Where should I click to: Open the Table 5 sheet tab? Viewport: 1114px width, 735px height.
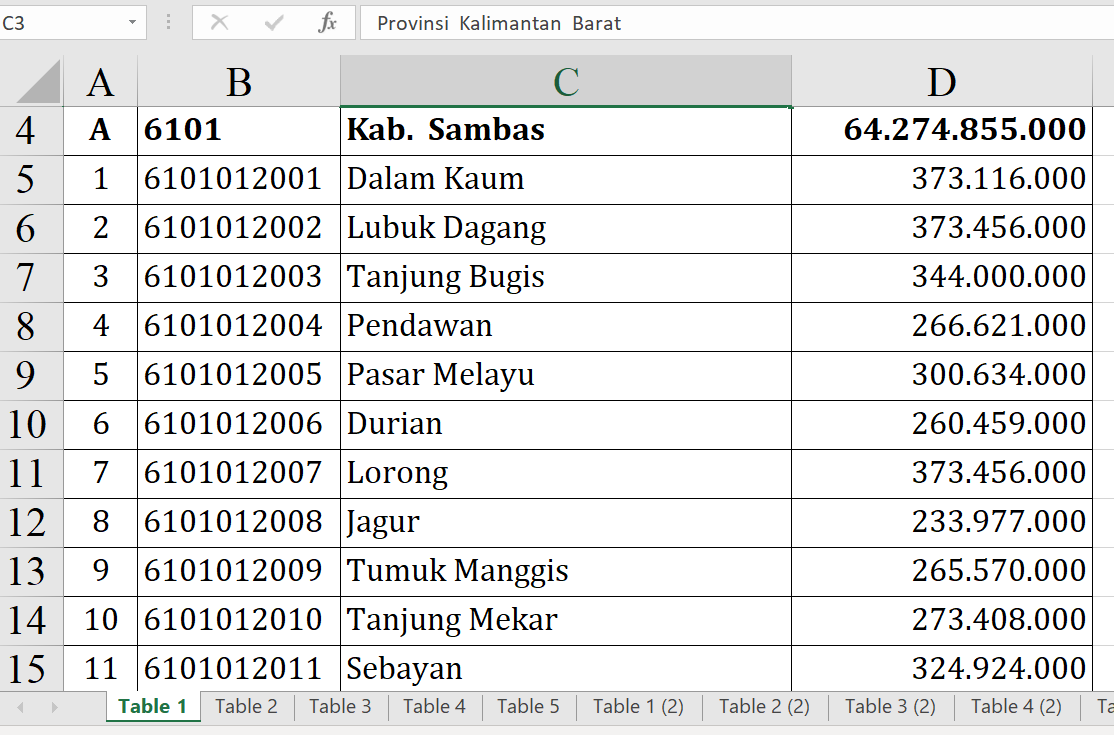pos(528,707)
